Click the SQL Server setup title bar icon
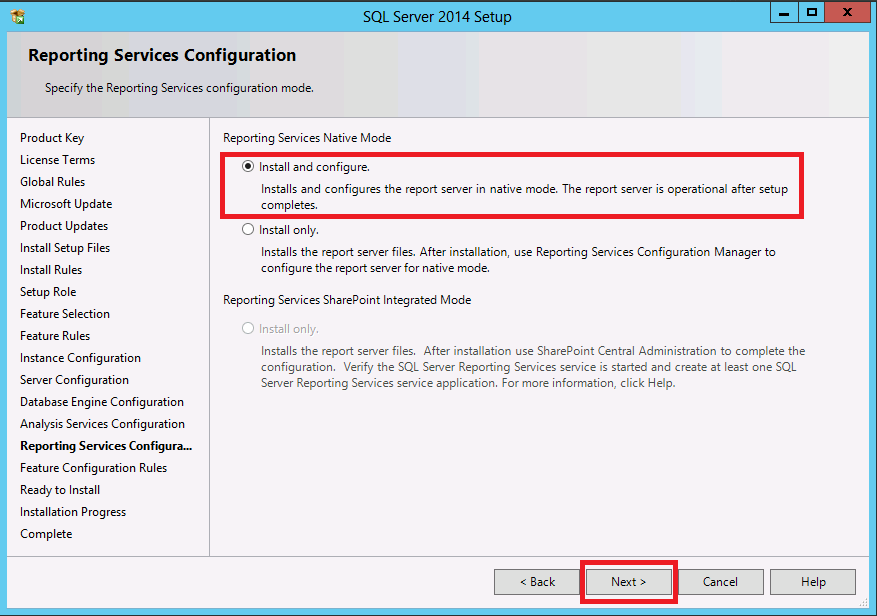The height and width of the screenshot is (616, 877). (x=18, y=17)
